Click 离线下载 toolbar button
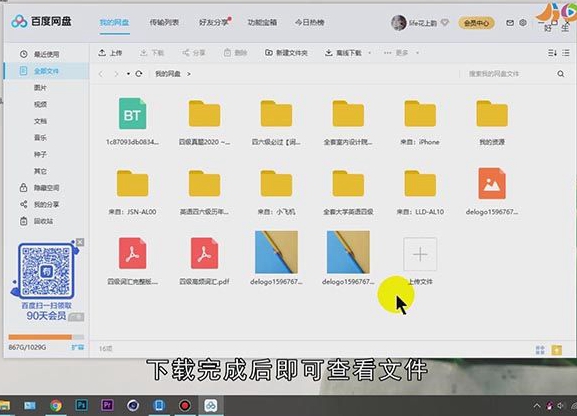The image size is (577, 416). (x=343, y=53)
